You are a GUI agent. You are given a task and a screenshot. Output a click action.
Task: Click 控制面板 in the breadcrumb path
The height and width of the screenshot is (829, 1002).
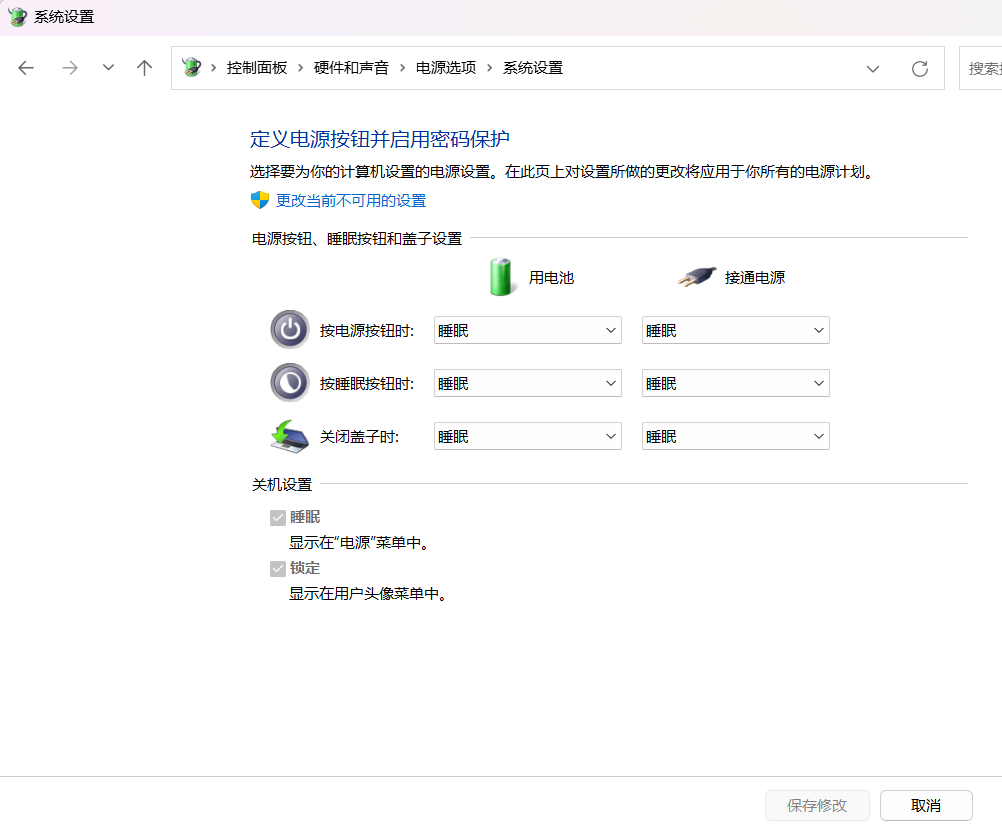(256, 68)
